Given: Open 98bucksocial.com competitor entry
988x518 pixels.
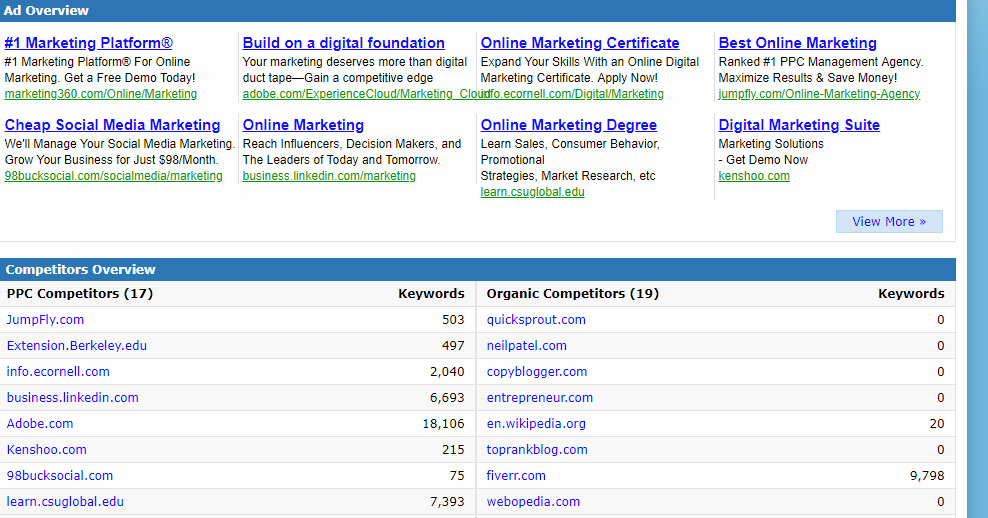Looking at the screenshot, I should pyautogui.click(x=60, y=476).
